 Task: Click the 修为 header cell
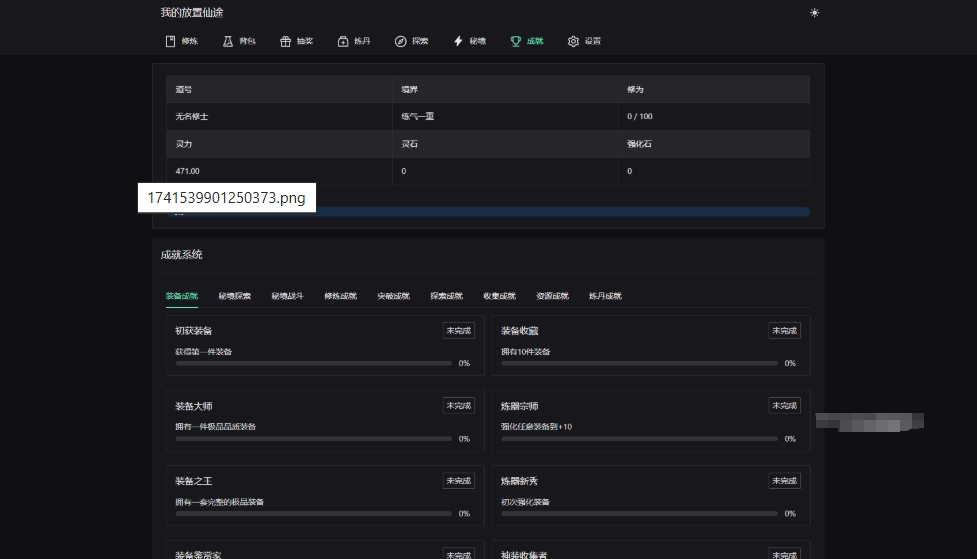714,89
